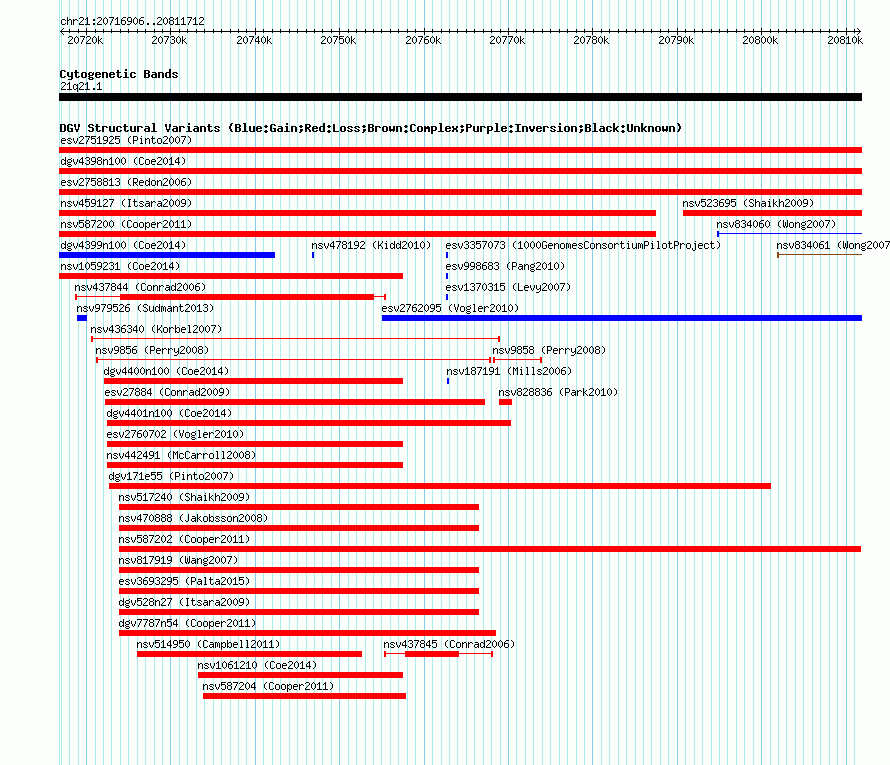Click nsv442491 (McCarroll2008) label
Viewport: 890px width, 765px height.
click(181, 455)
